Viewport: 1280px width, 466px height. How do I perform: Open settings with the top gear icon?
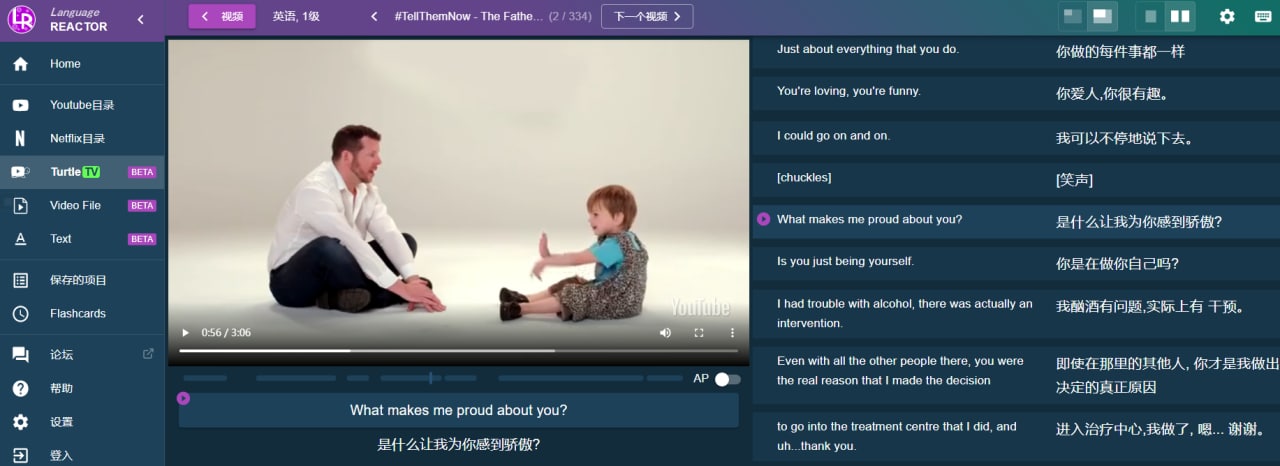[1227, 16]
